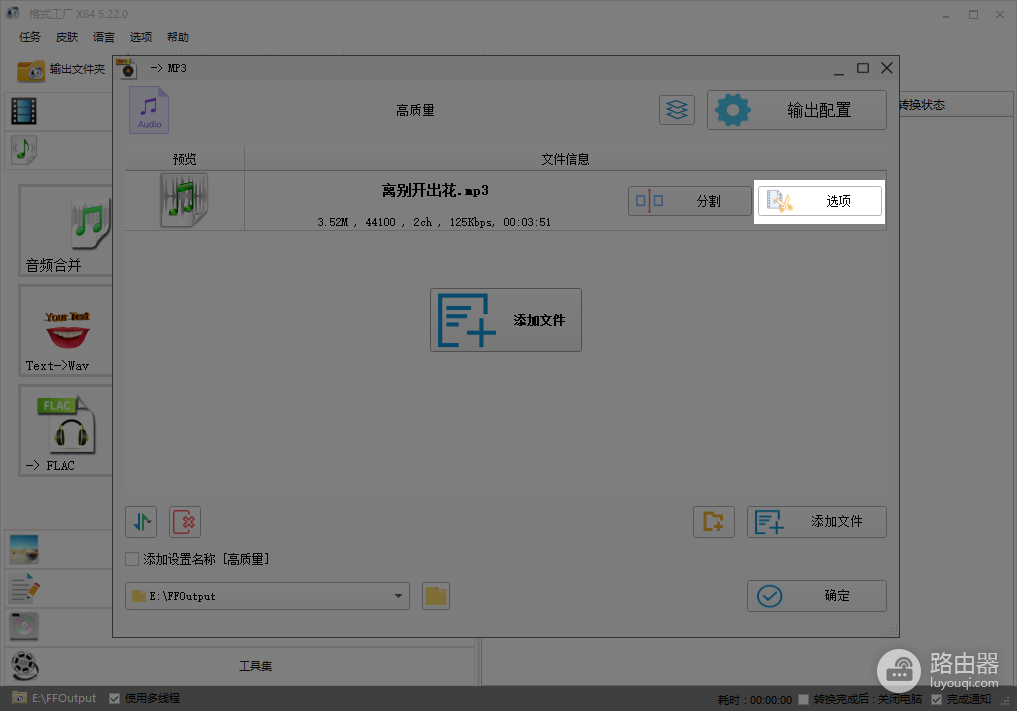The image size is (1017, 711).
Task: Click the checkmark icon on 确定
Action: click(770, 596)
